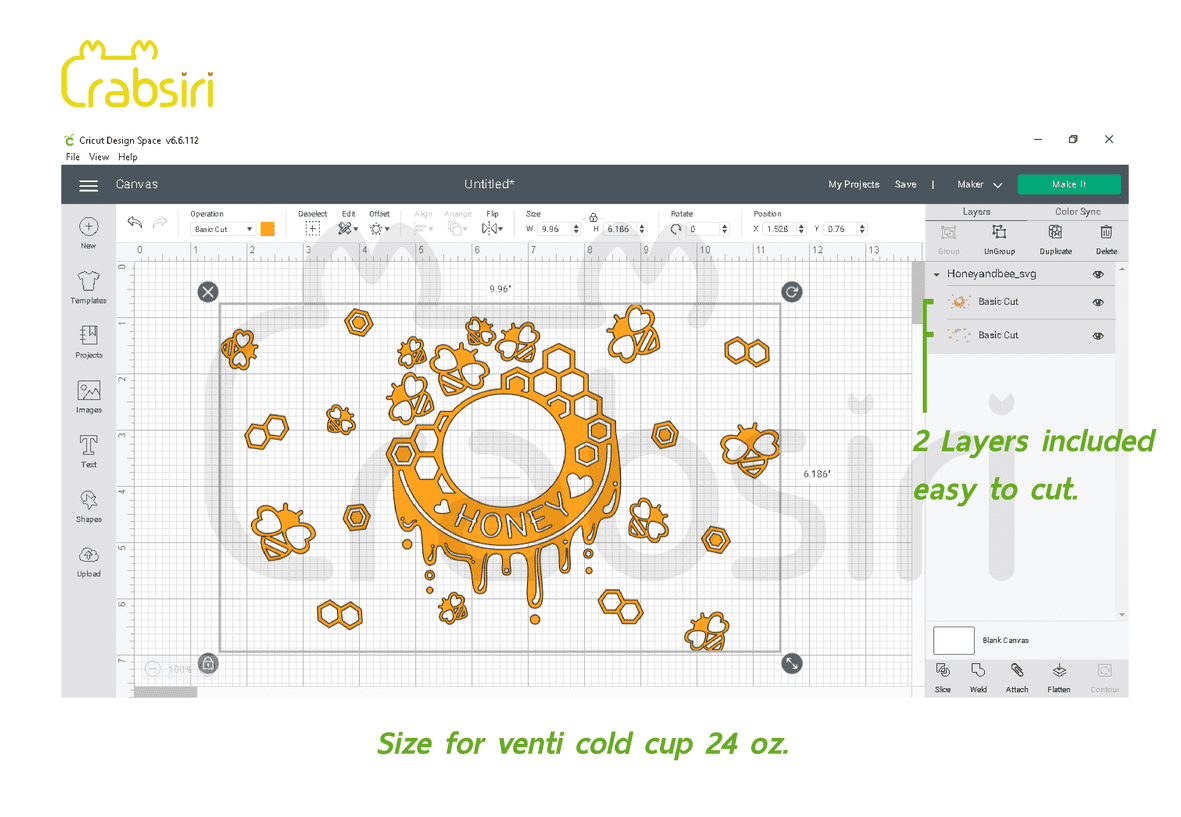This screenshot has width=1181, height=817.
Task: Open the Shapes tool
Action: click(x=88, y=501)
